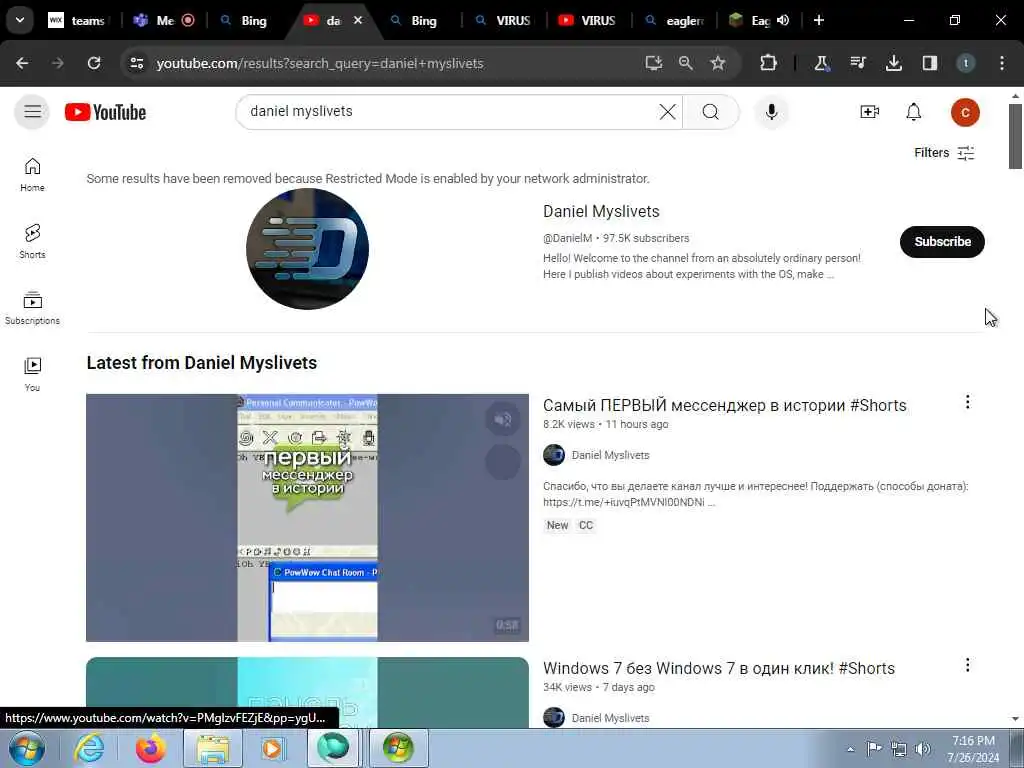Open zoom indicator in address bar

tap(685, 63)
